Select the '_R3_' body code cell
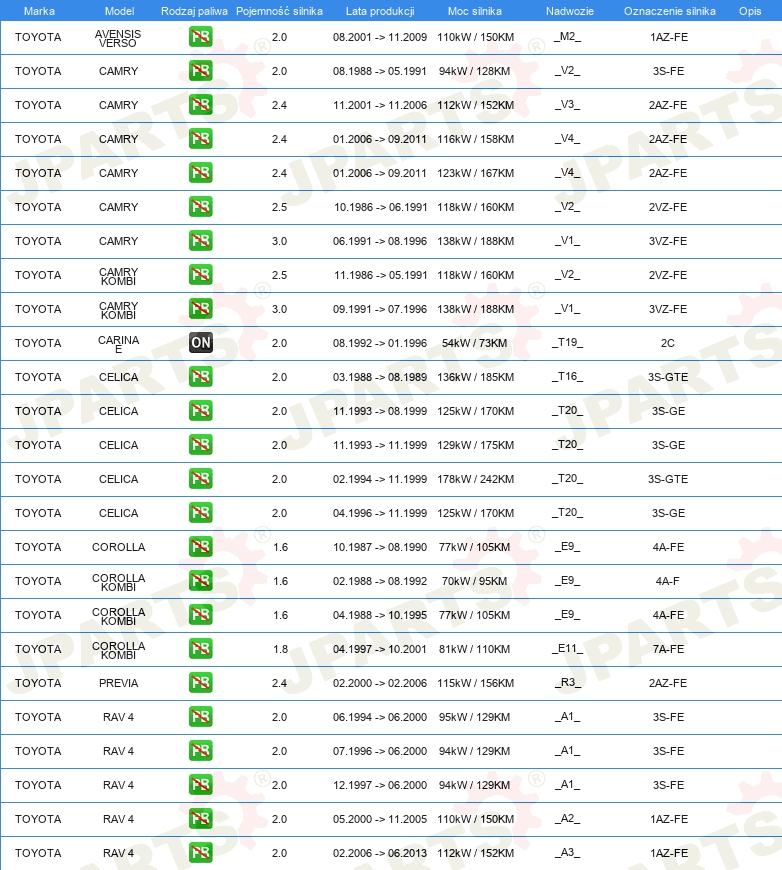 [567, 682]
